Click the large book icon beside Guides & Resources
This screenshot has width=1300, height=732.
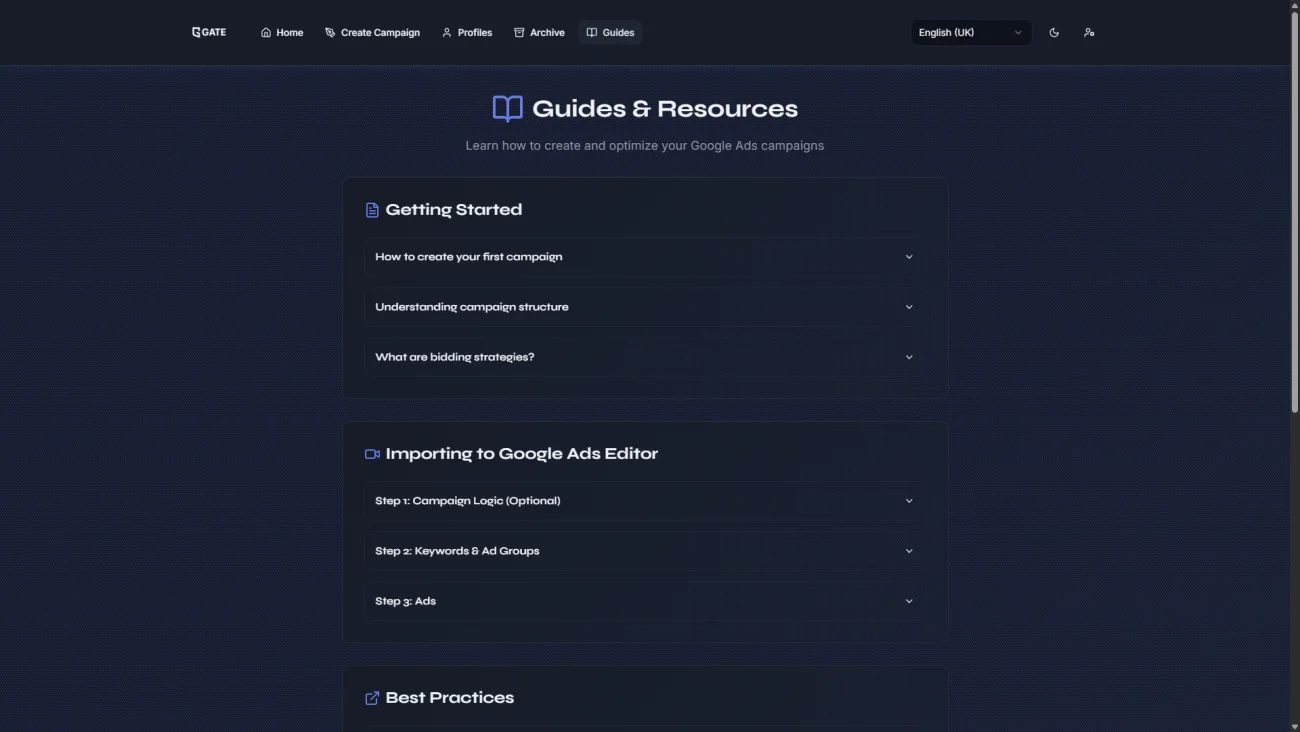(x=508, y=109)
